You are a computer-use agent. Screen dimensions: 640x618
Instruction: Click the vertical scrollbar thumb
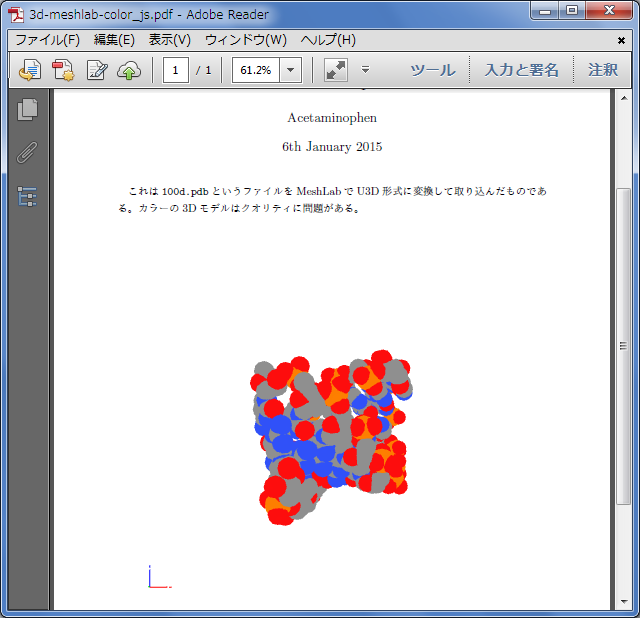623,346
